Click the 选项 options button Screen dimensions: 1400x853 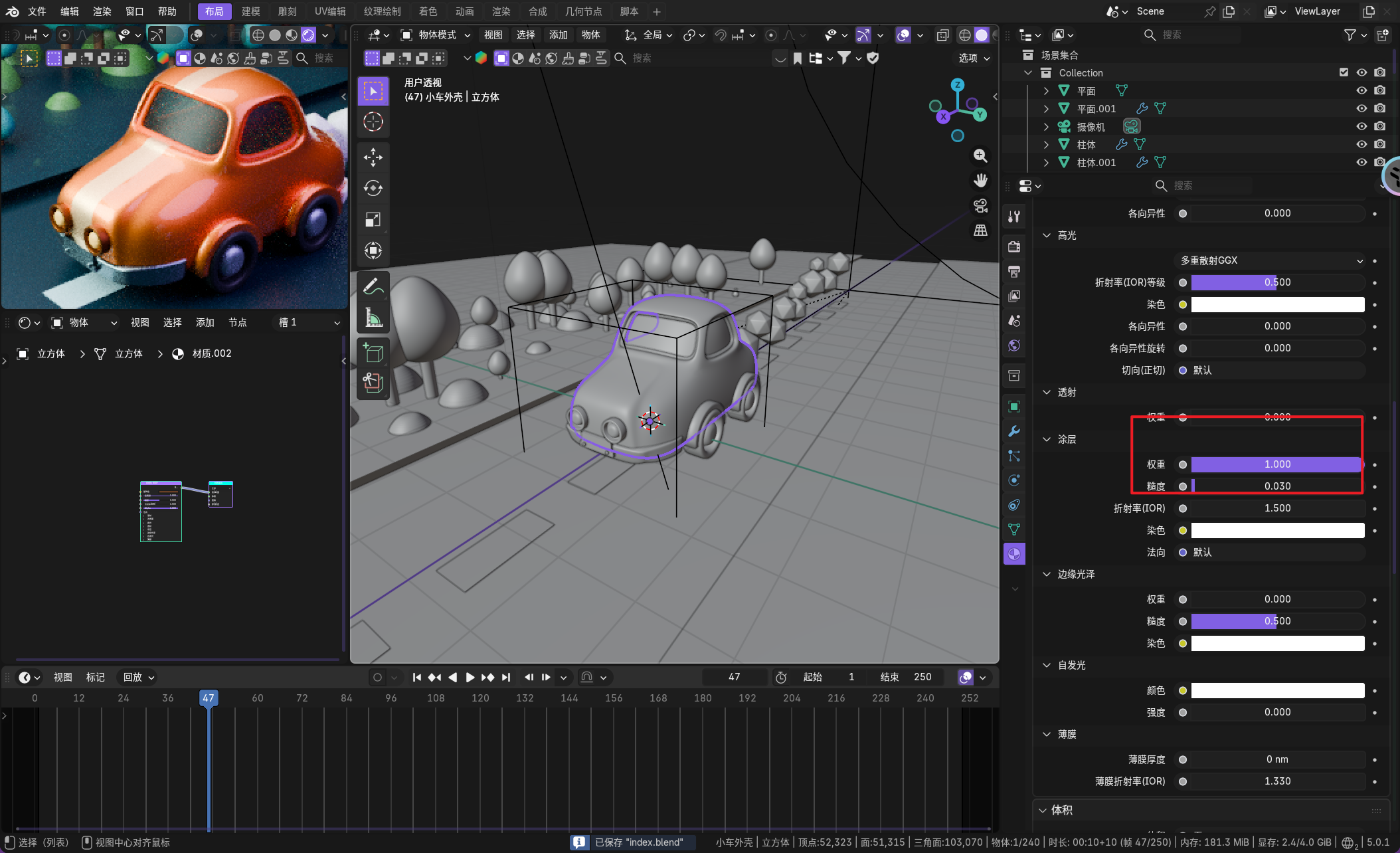coord(974,58)
